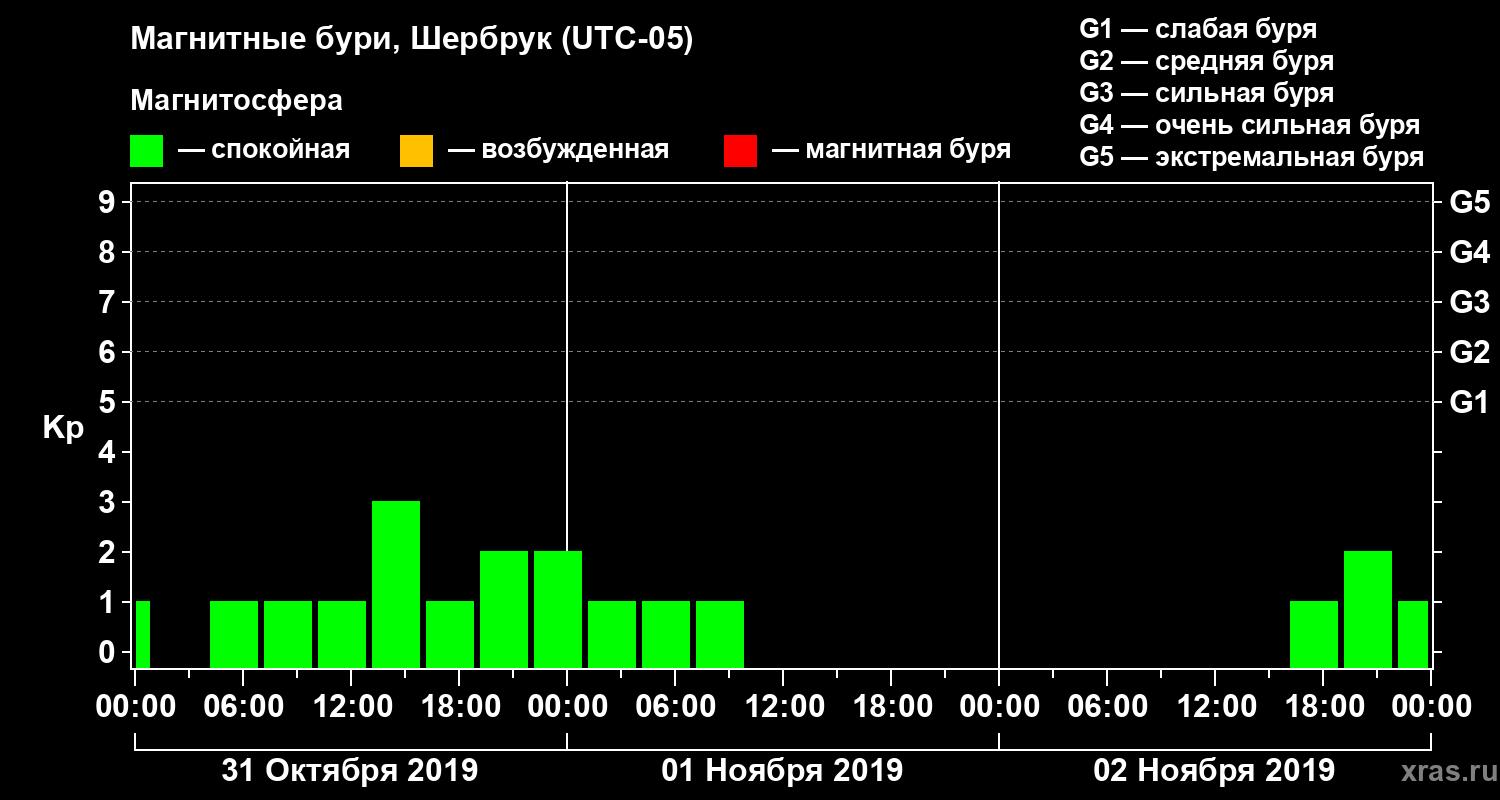1500x800 pixels.
Task: Click the 'G2' label on the right axis
Action: click(x=1469, y=352)
